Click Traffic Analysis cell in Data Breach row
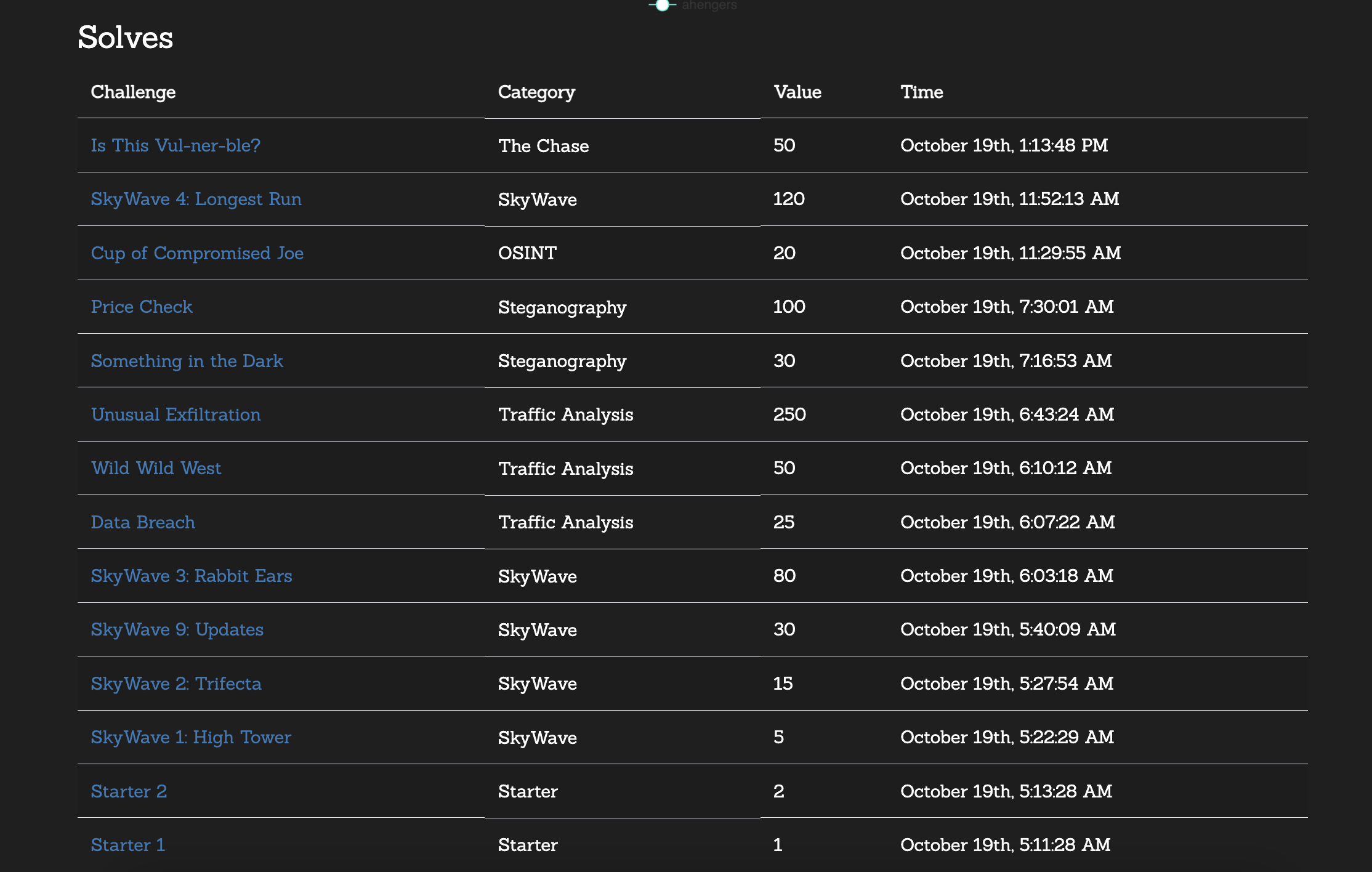Image resolution: width=1372 pixels, height=872 pixels. (565, 522)
